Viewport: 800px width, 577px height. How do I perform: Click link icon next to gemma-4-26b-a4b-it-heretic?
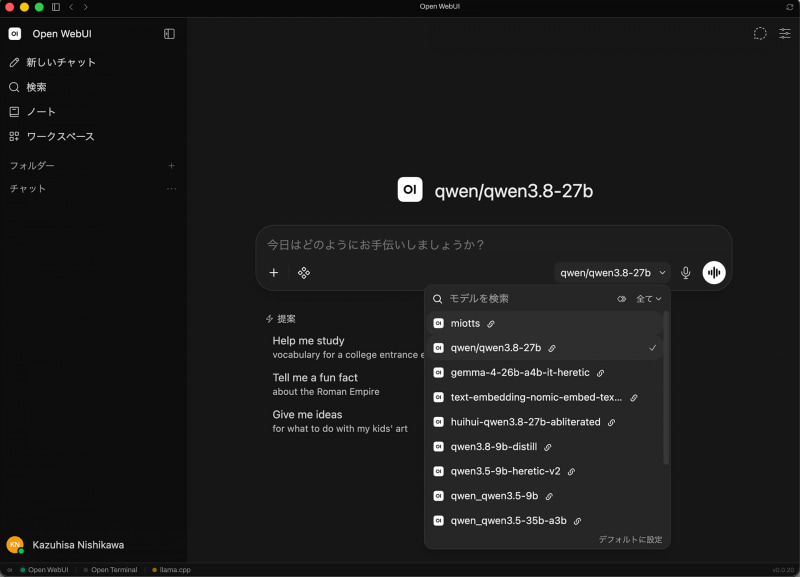601,373
